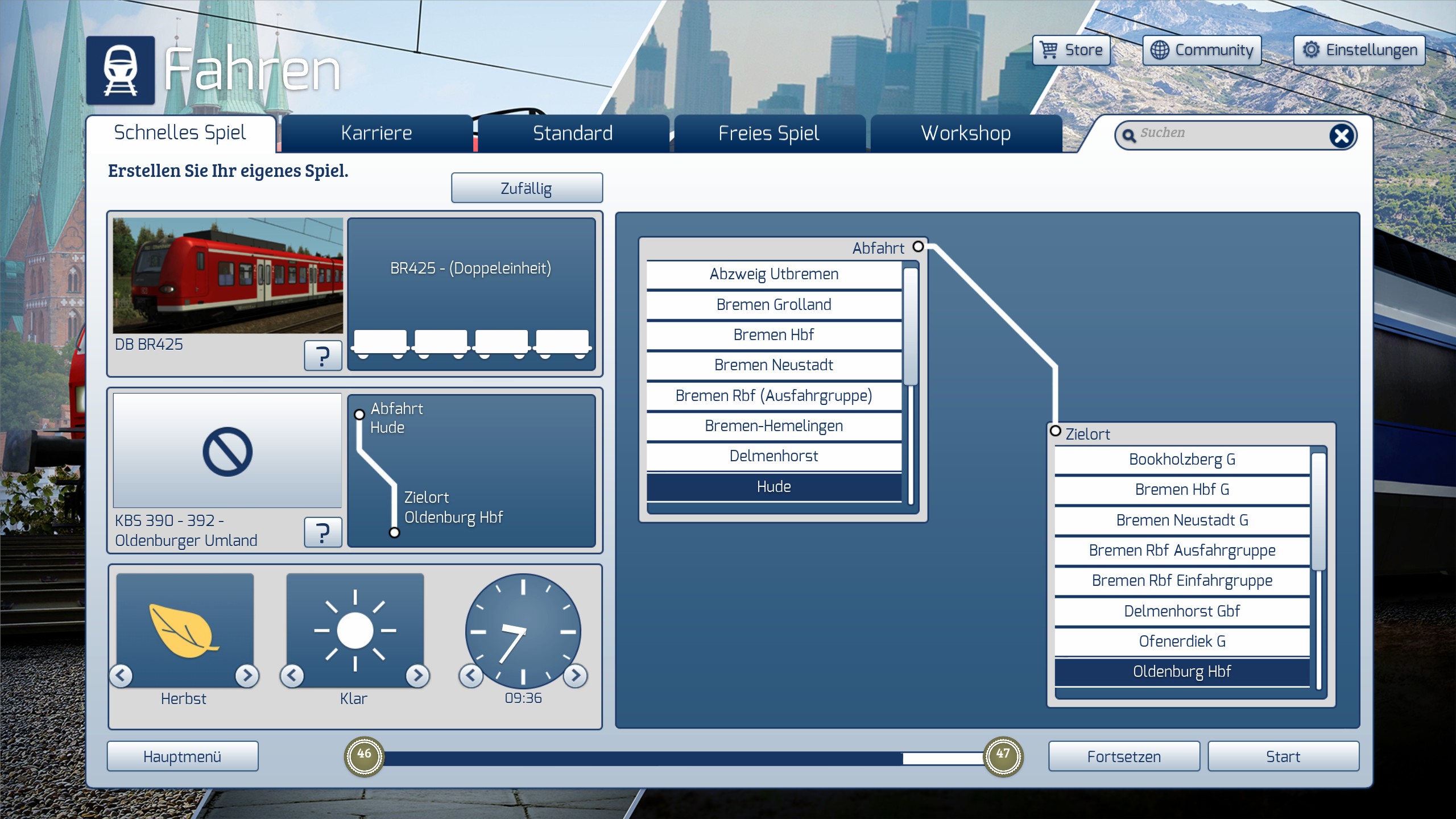Switch to next season with right arrow
The width and height of the screenshot is (1456, 819).
[x=247, y=676]
